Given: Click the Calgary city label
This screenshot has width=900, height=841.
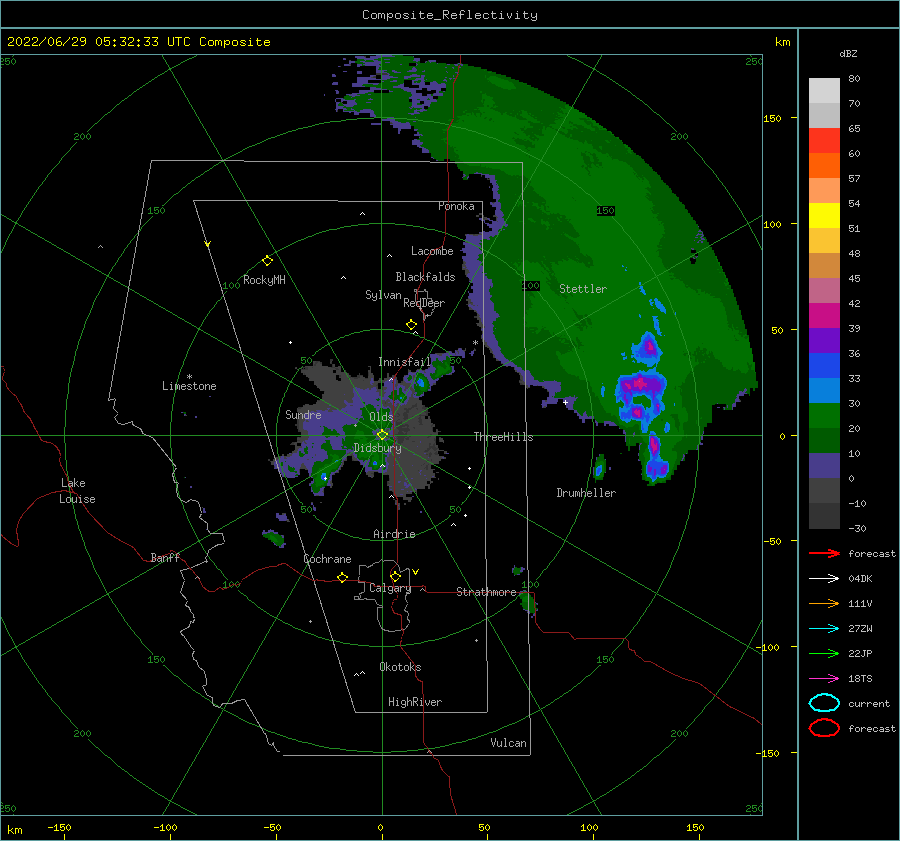Looking at the screenshot, I should pos(390,588).
